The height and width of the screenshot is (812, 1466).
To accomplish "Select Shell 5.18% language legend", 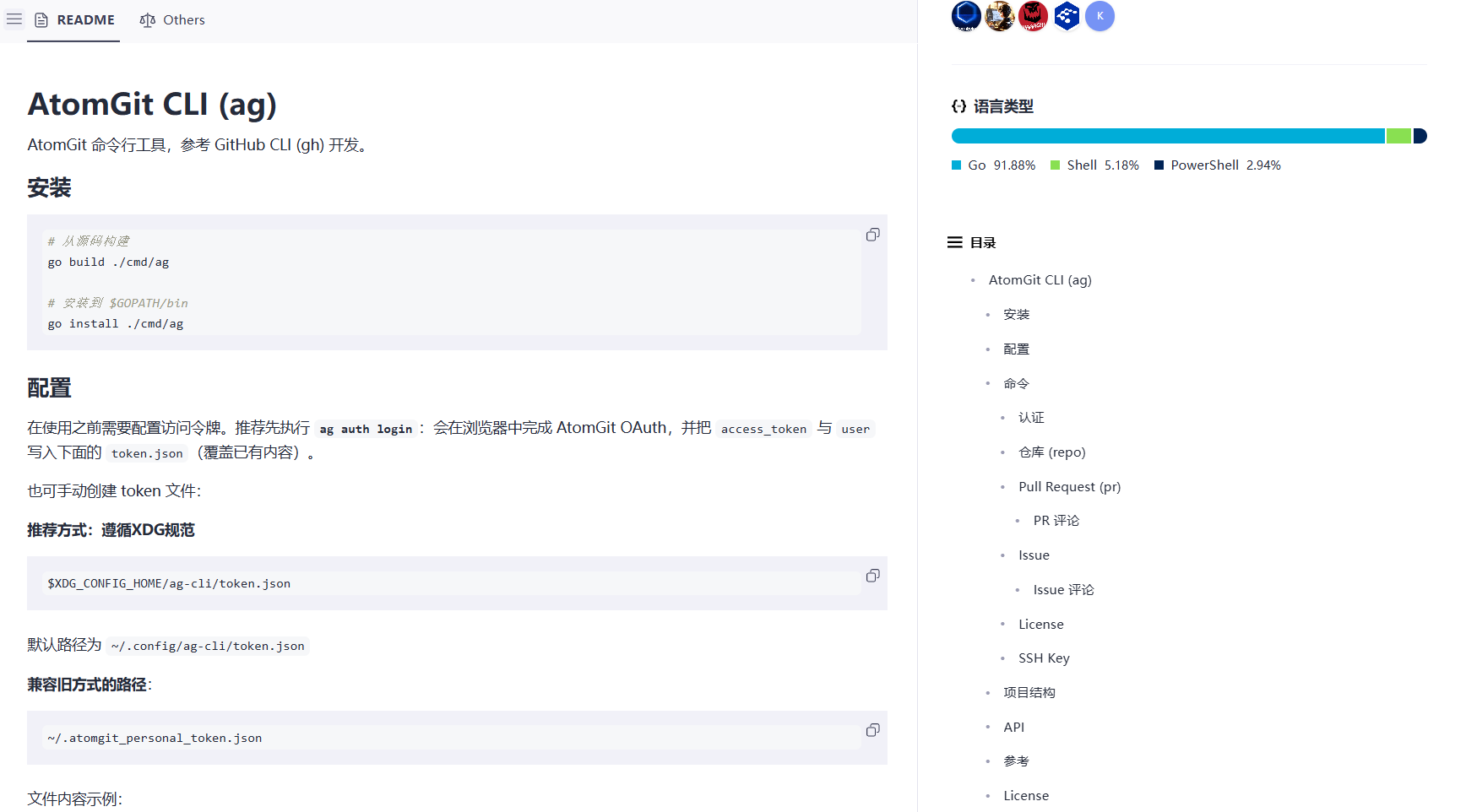I will [1094, 165].
